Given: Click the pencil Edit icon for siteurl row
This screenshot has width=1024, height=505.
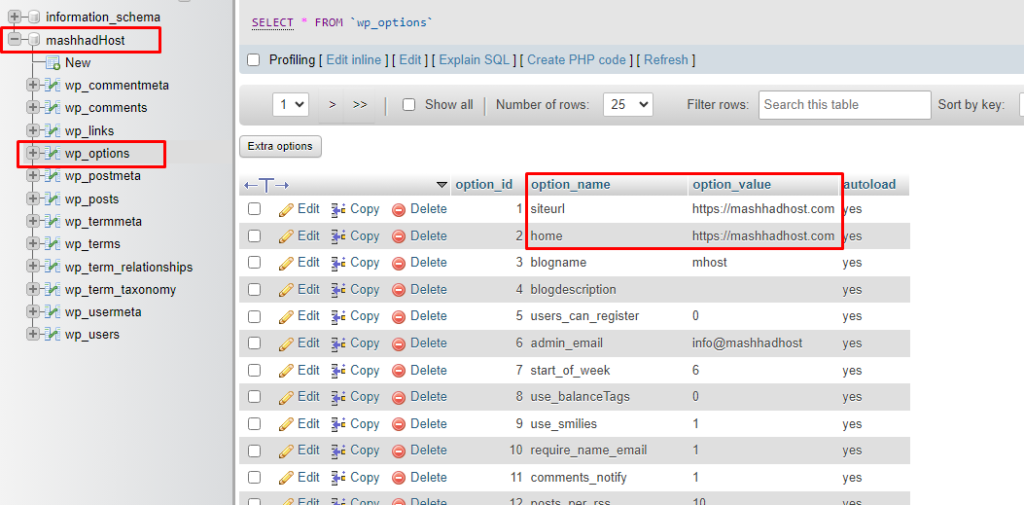Looking at the screenshot, I should click(x=286, y=210).
